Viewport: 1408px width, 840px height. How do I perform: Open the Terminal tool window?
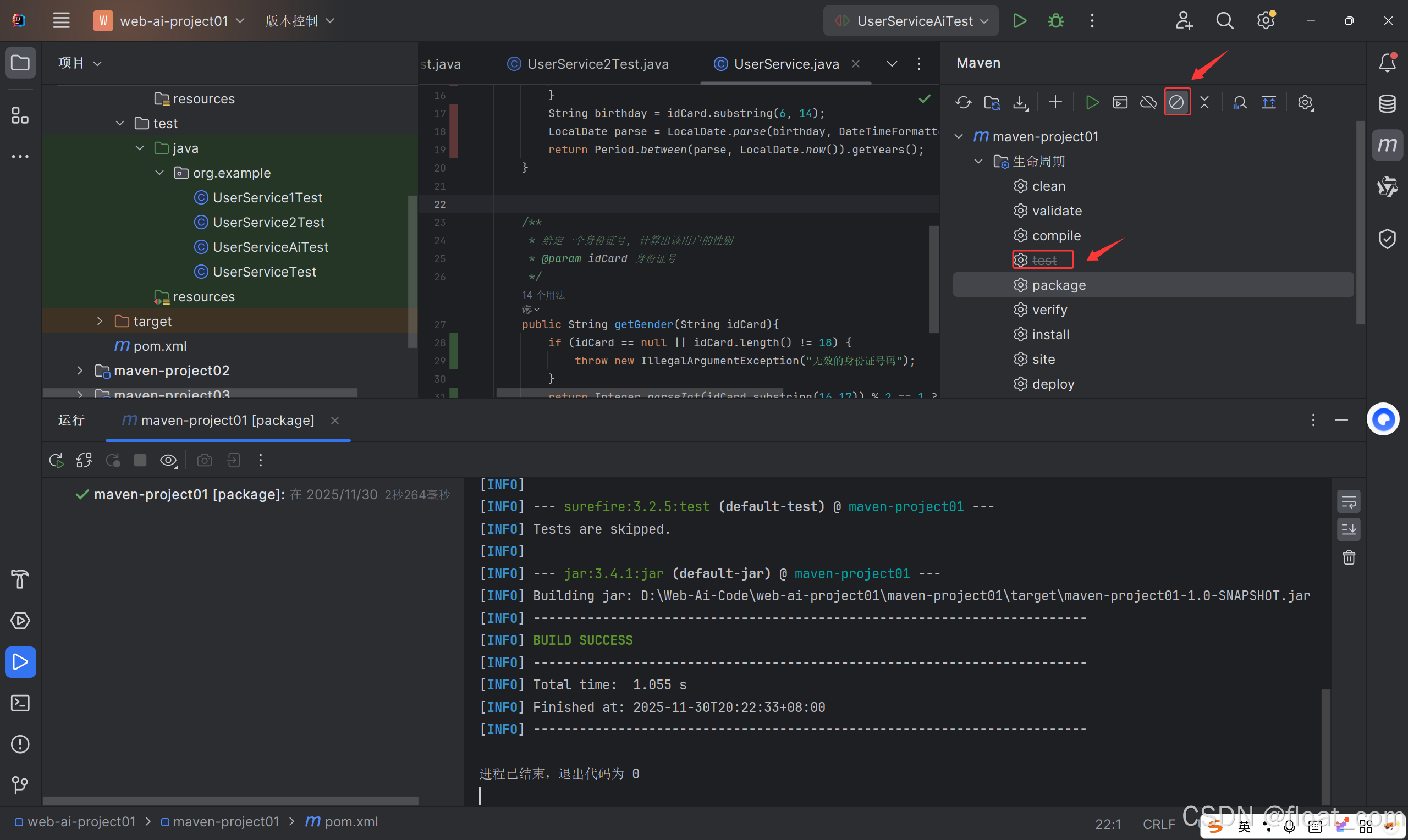click(x=20, y=703)
